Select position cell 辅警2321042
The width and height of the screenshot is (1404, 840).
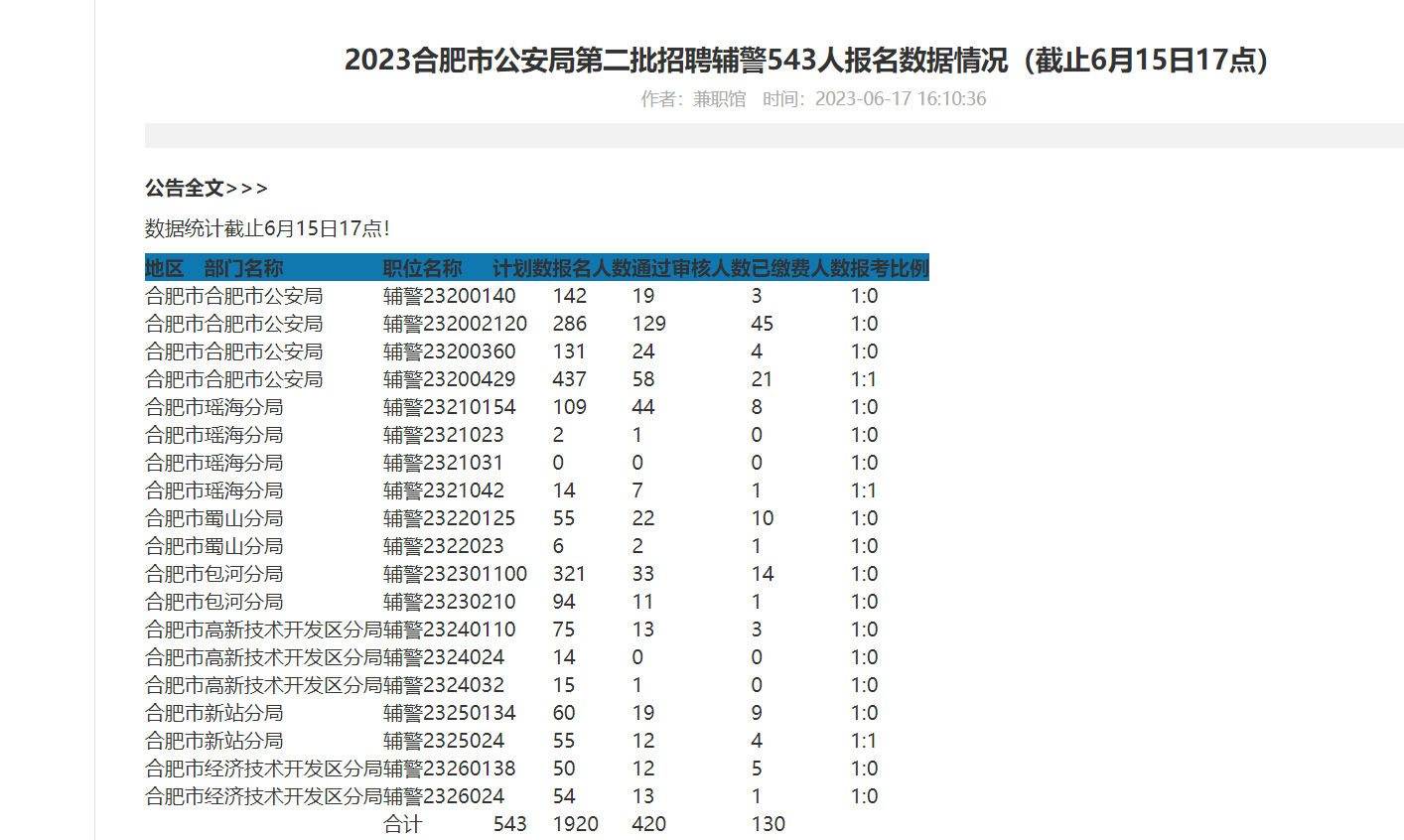(x=444, y=490)
